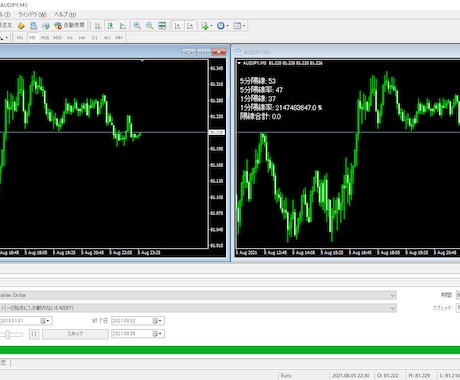Open the Navigator globe icon
The height and width of the screenshot is (380, 460).
click(46, 26)
